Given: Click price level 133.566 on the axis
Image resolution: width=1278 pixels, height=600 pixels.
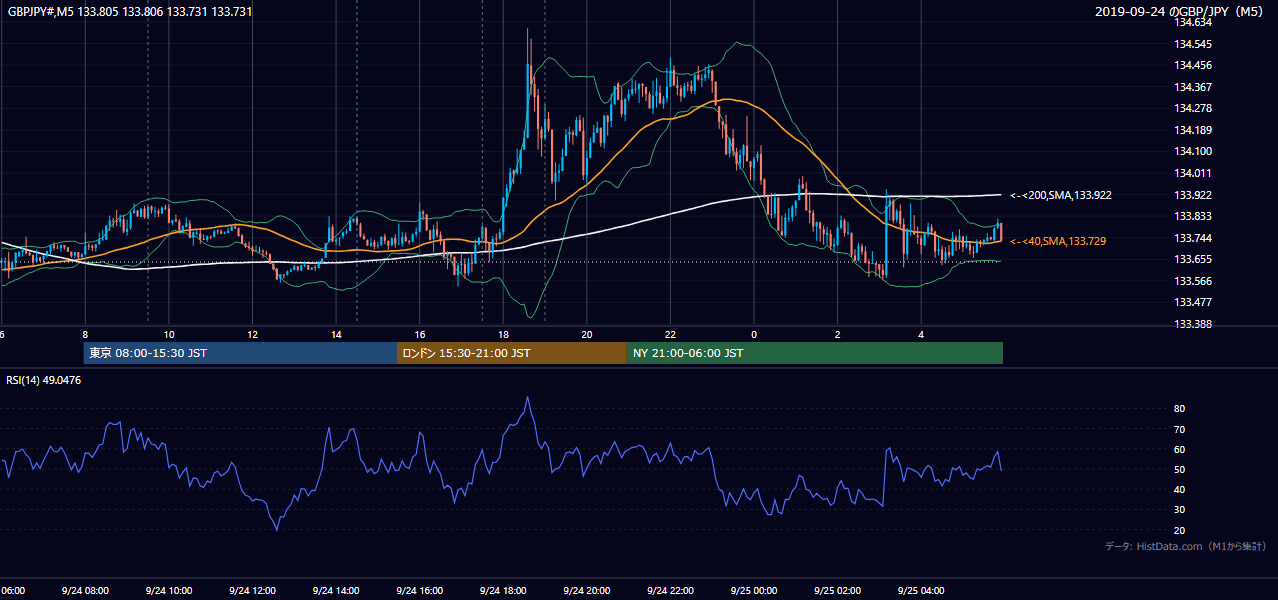Looking at the screenshot, I should pyautogui.click(x=1193, y=281).
